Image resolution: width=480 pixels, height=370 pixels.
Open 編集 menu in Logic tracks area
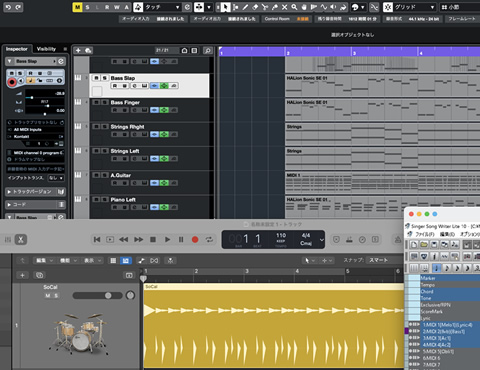(x=44, y=260)
